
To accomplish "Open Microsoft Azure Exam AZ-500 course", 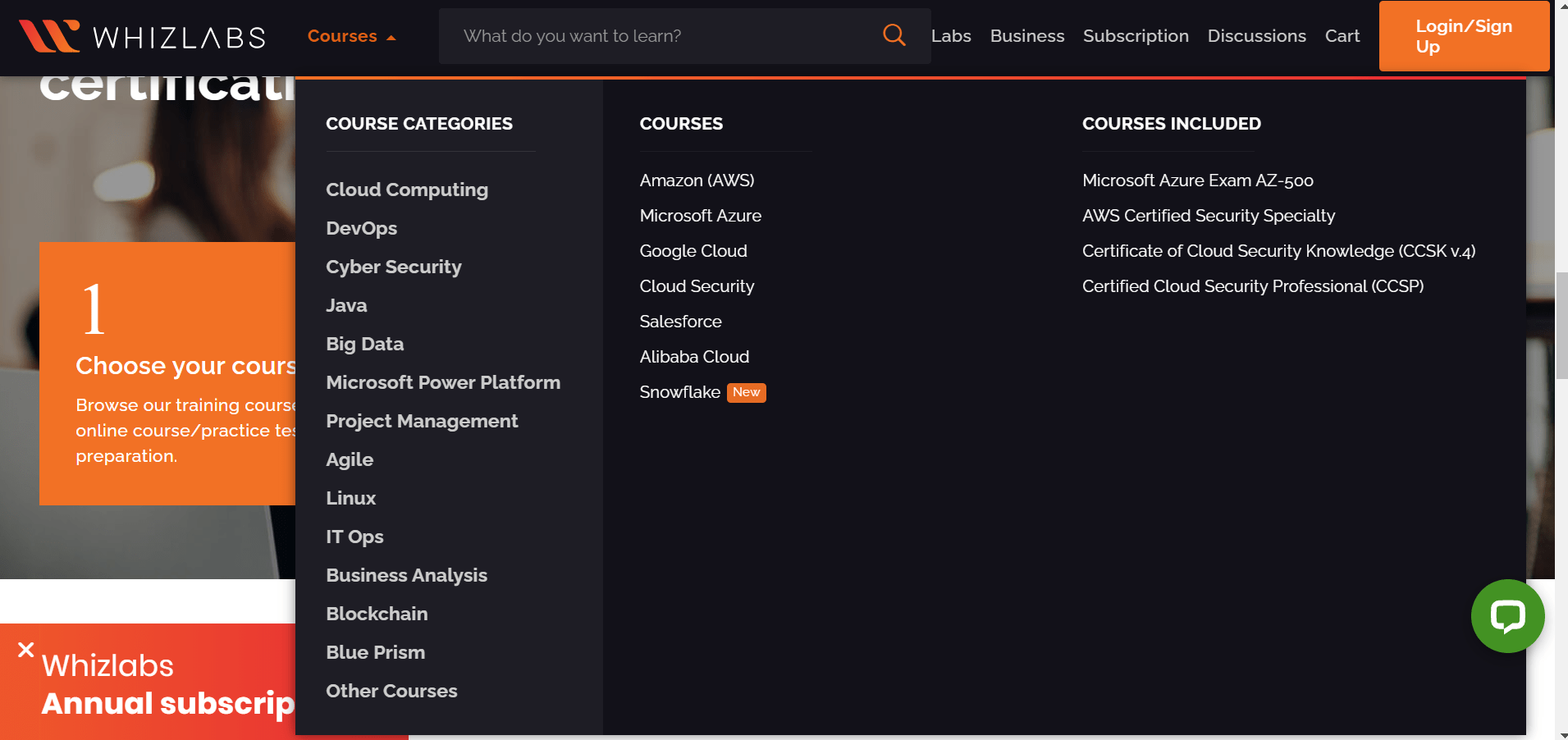I will click(1198, 180).
